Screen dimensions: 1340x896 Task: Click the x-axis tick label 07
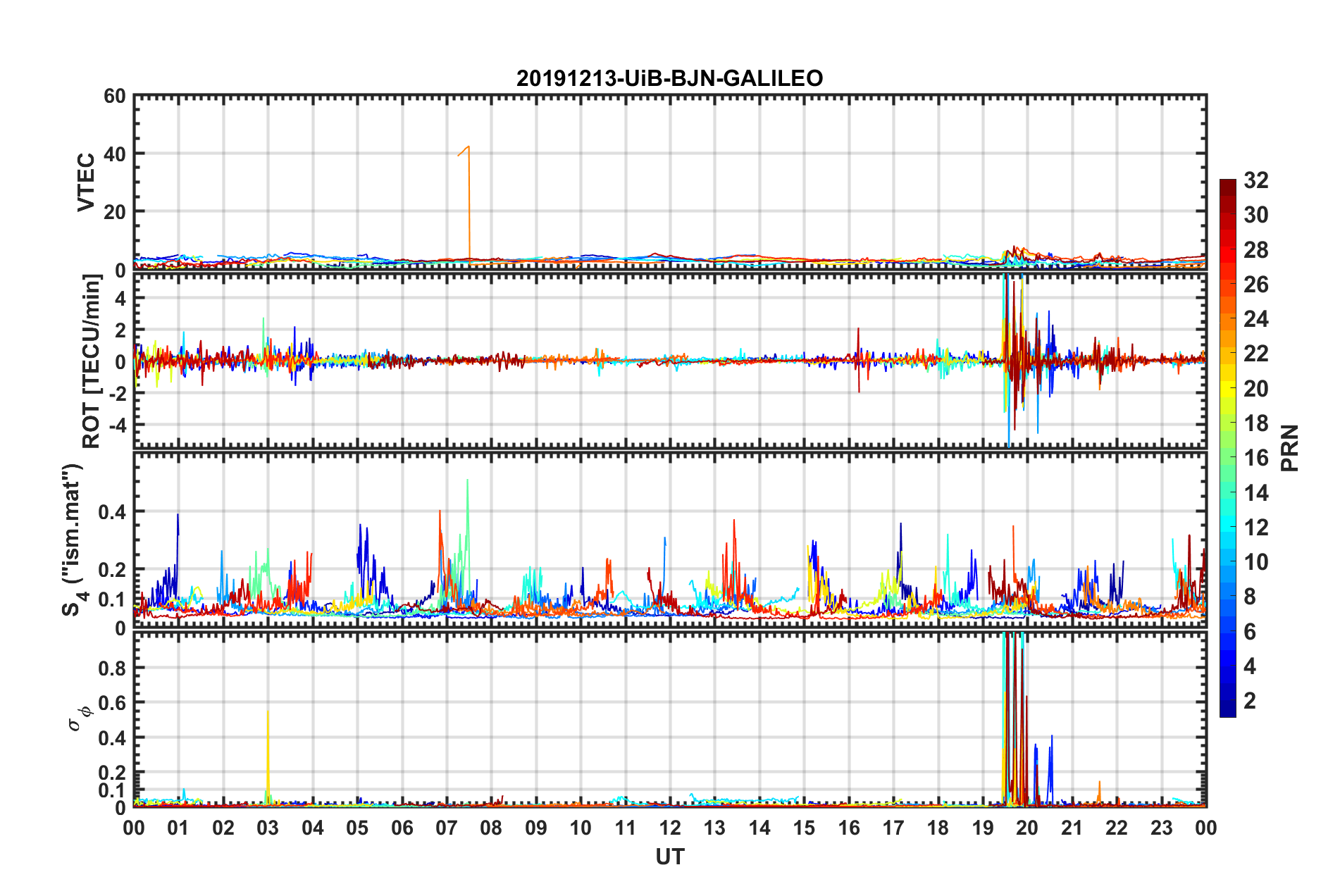tap(446, 828)
